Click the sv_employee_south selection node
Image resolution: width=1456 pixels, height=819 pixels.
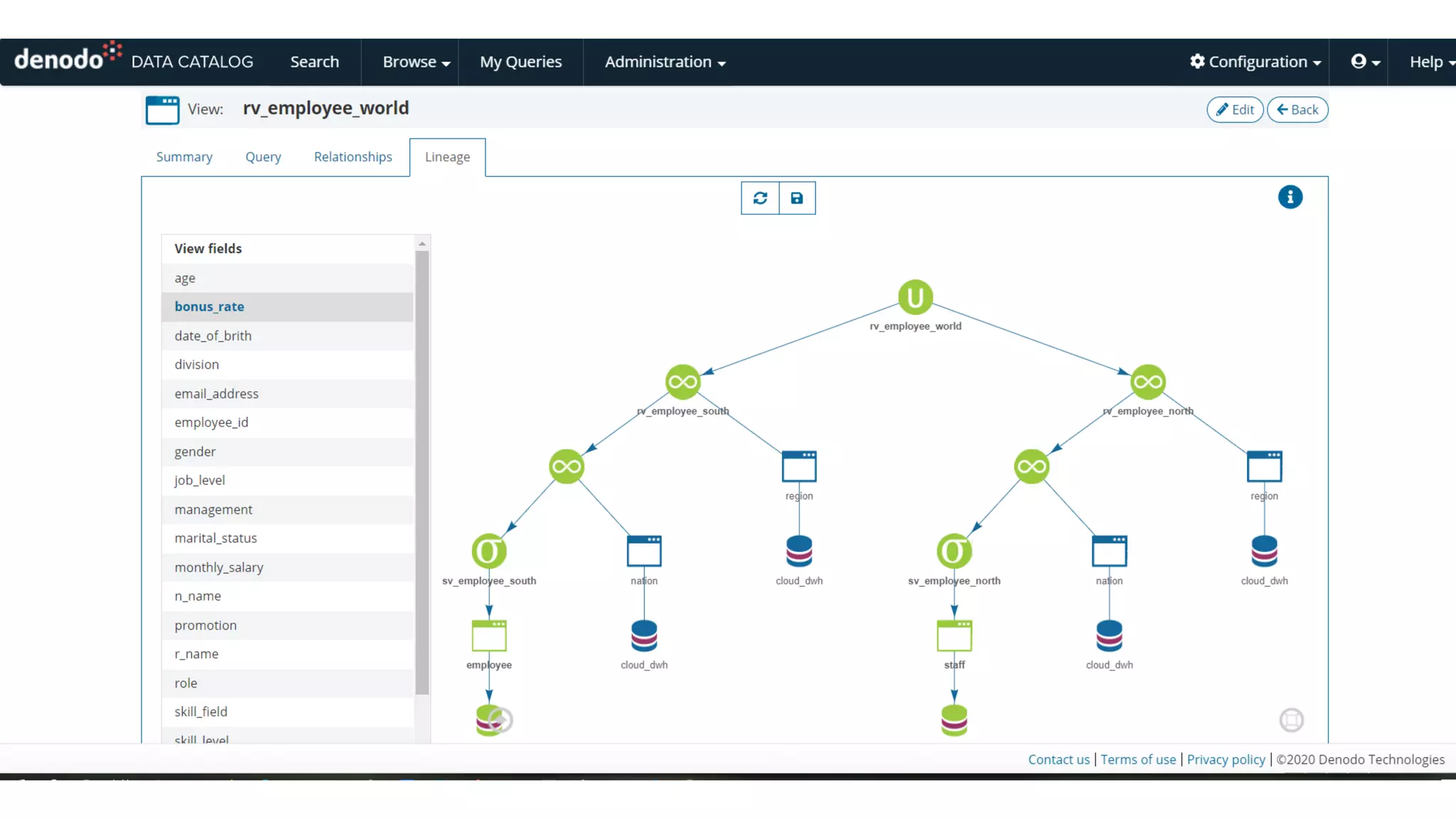tap(489, 552)
